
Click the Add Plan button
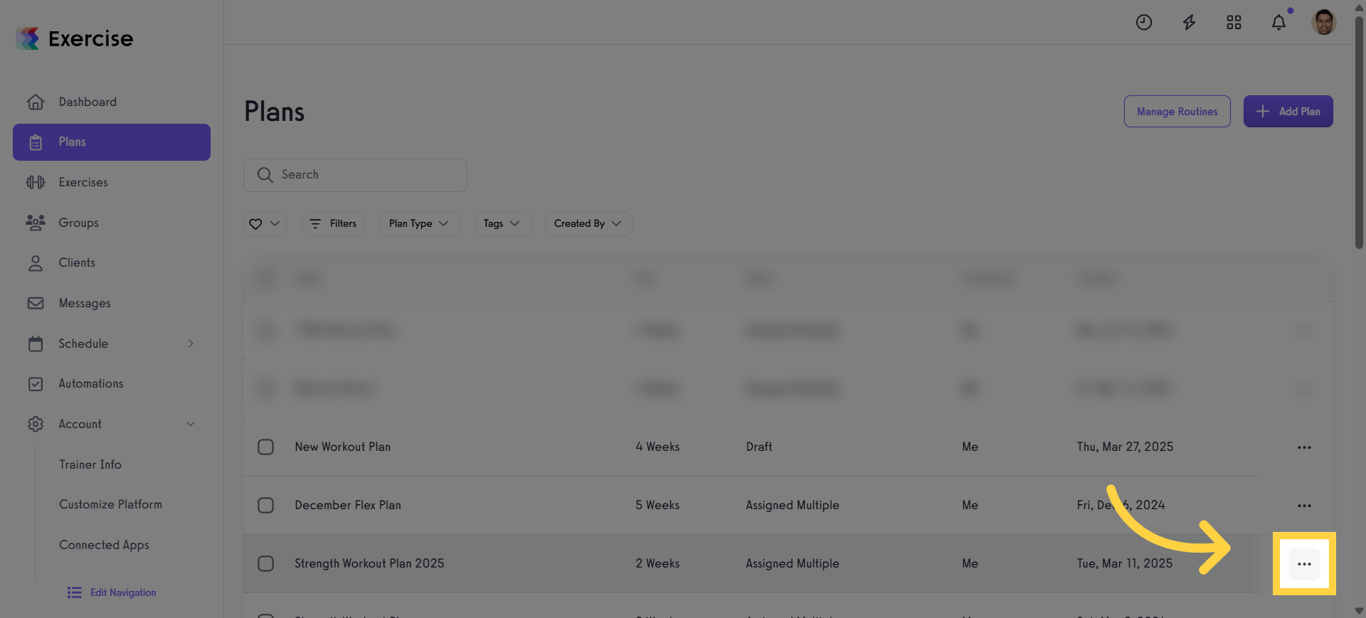pyautogui.click(x=1288, y=111)
